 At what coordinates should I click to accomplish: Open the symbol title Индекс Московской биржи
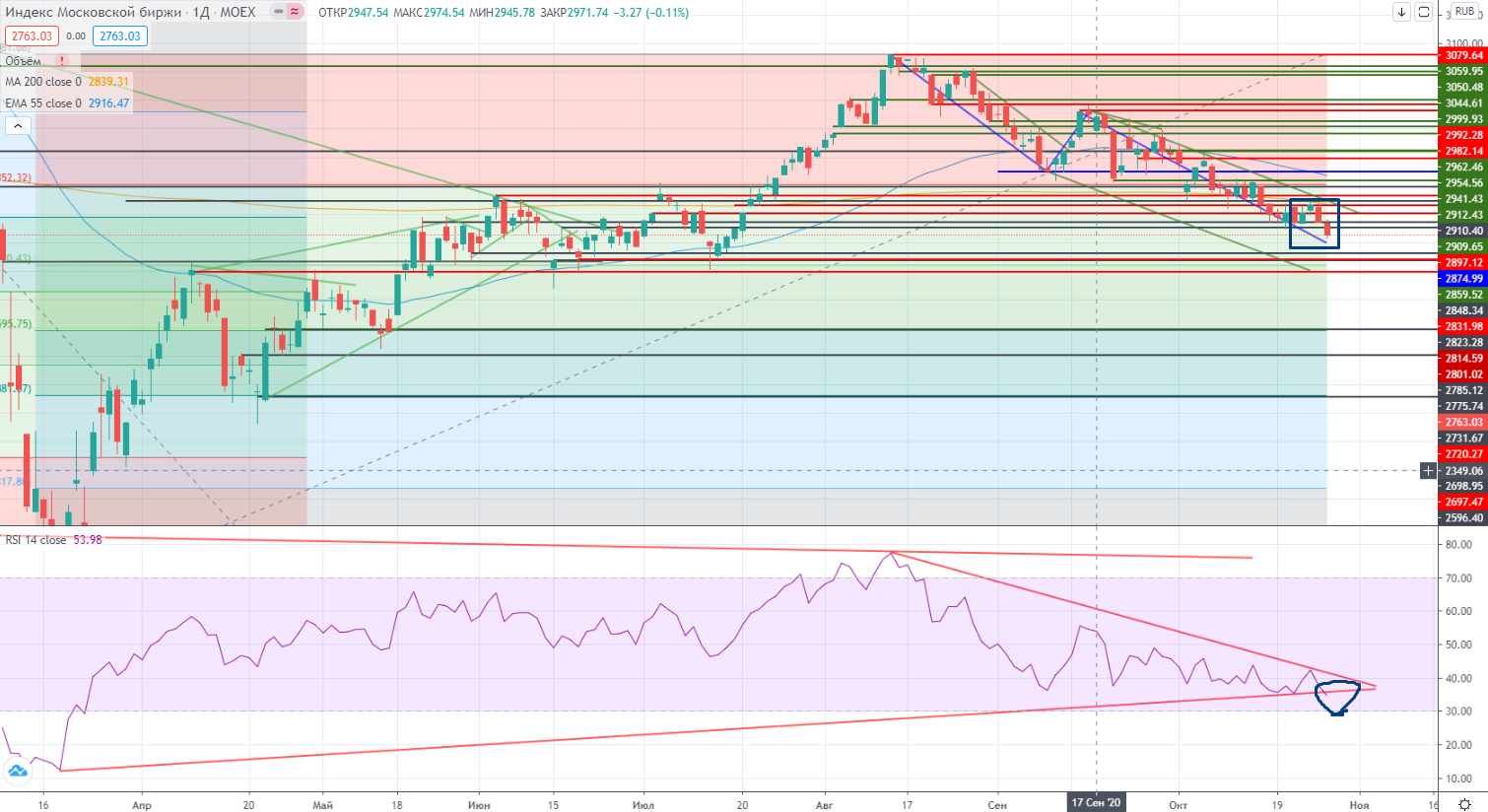[x=94, y=12]
